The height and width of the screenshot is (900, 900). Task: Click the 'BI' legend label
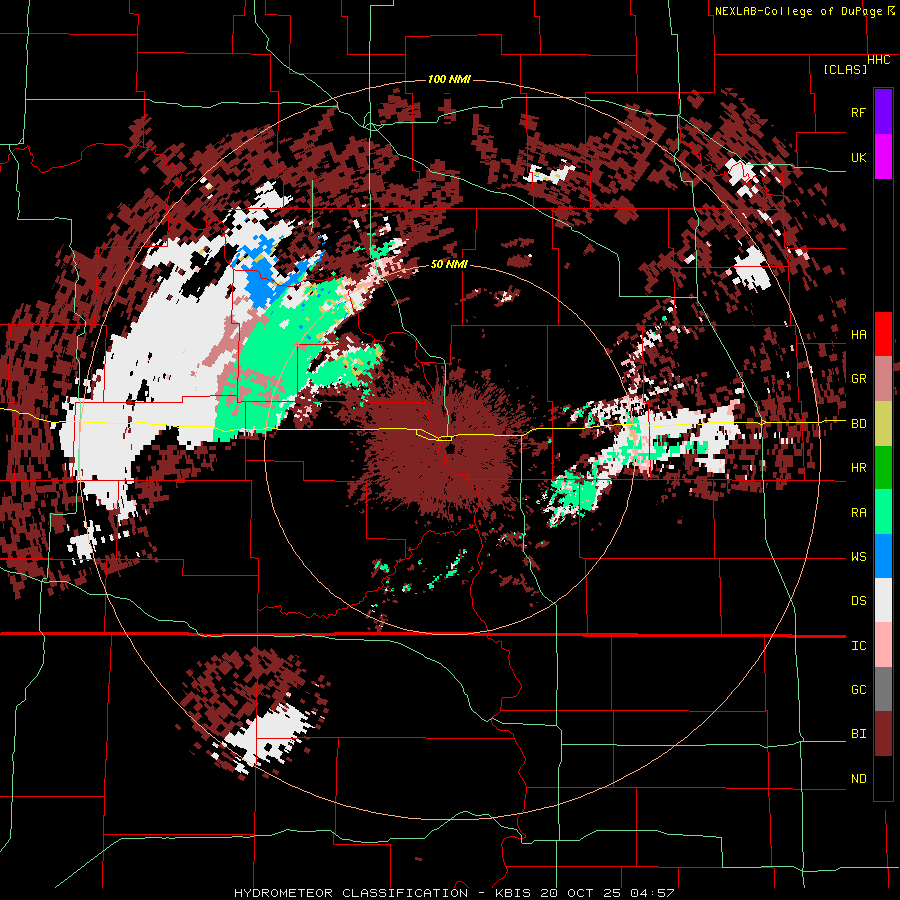[x=859, y=734]
